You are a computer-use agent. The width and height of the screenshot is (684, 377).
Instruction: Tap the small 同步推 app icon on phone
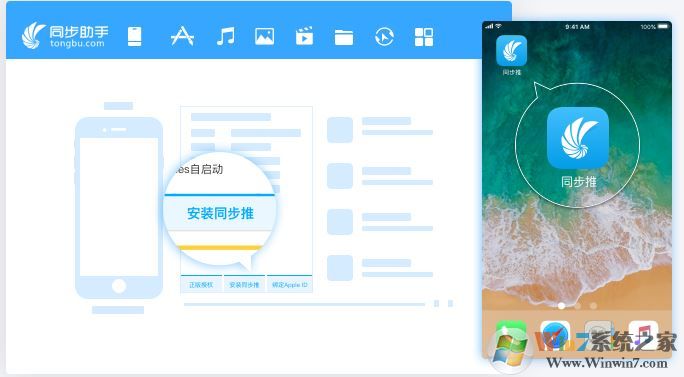[x=511, y=51]
